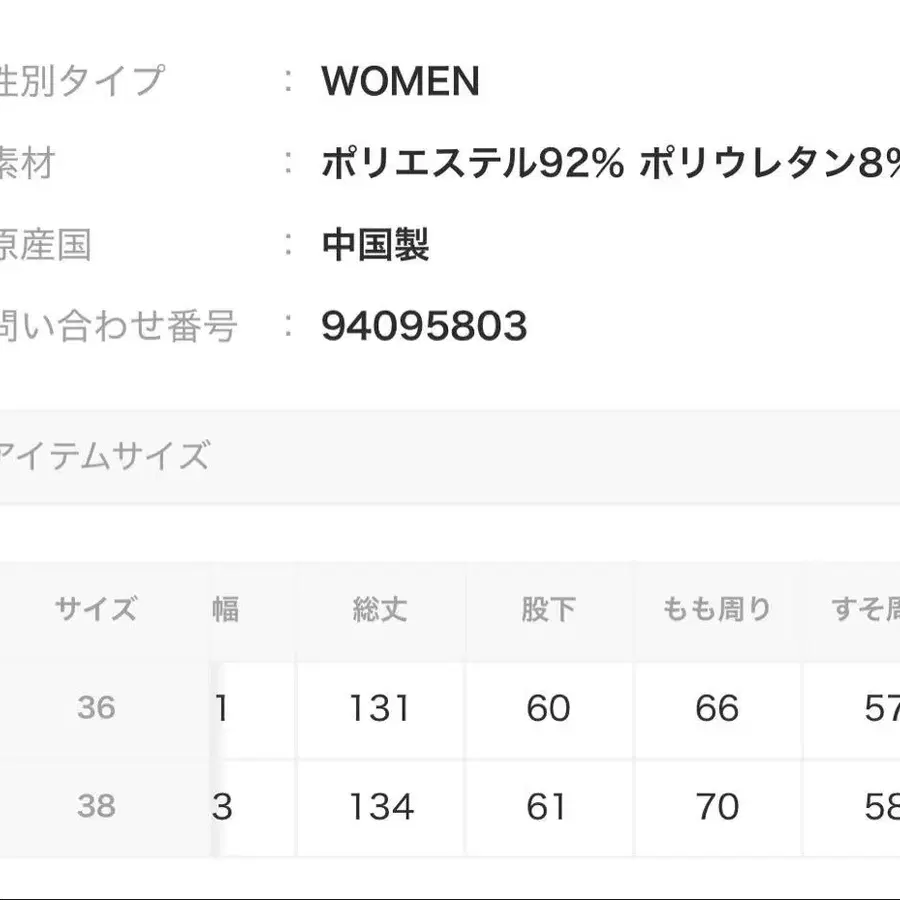Click the サイズ column header
900x900 pixels.
pos(96,609)
